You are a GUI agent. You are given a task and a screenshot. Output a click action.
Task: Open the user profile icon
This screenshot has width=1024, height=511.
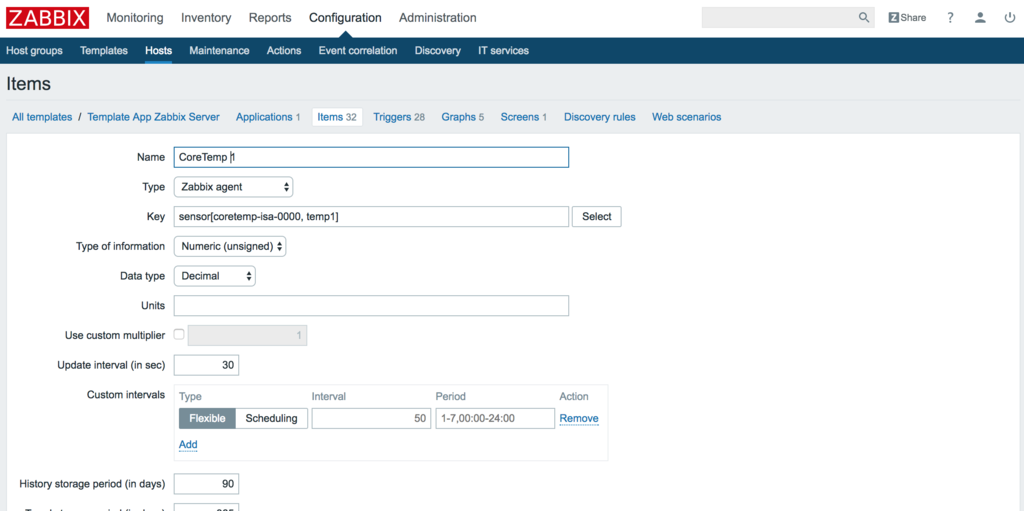click(980, 18)
